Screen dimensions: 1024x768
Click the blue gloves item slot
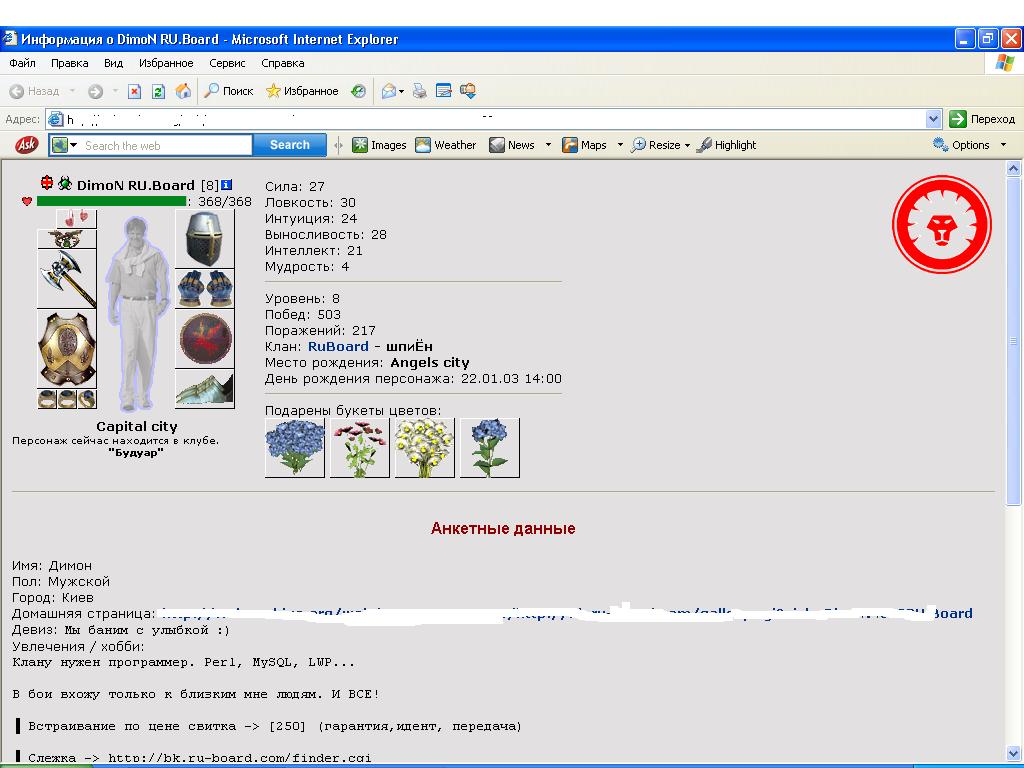(x=205, y=288)
